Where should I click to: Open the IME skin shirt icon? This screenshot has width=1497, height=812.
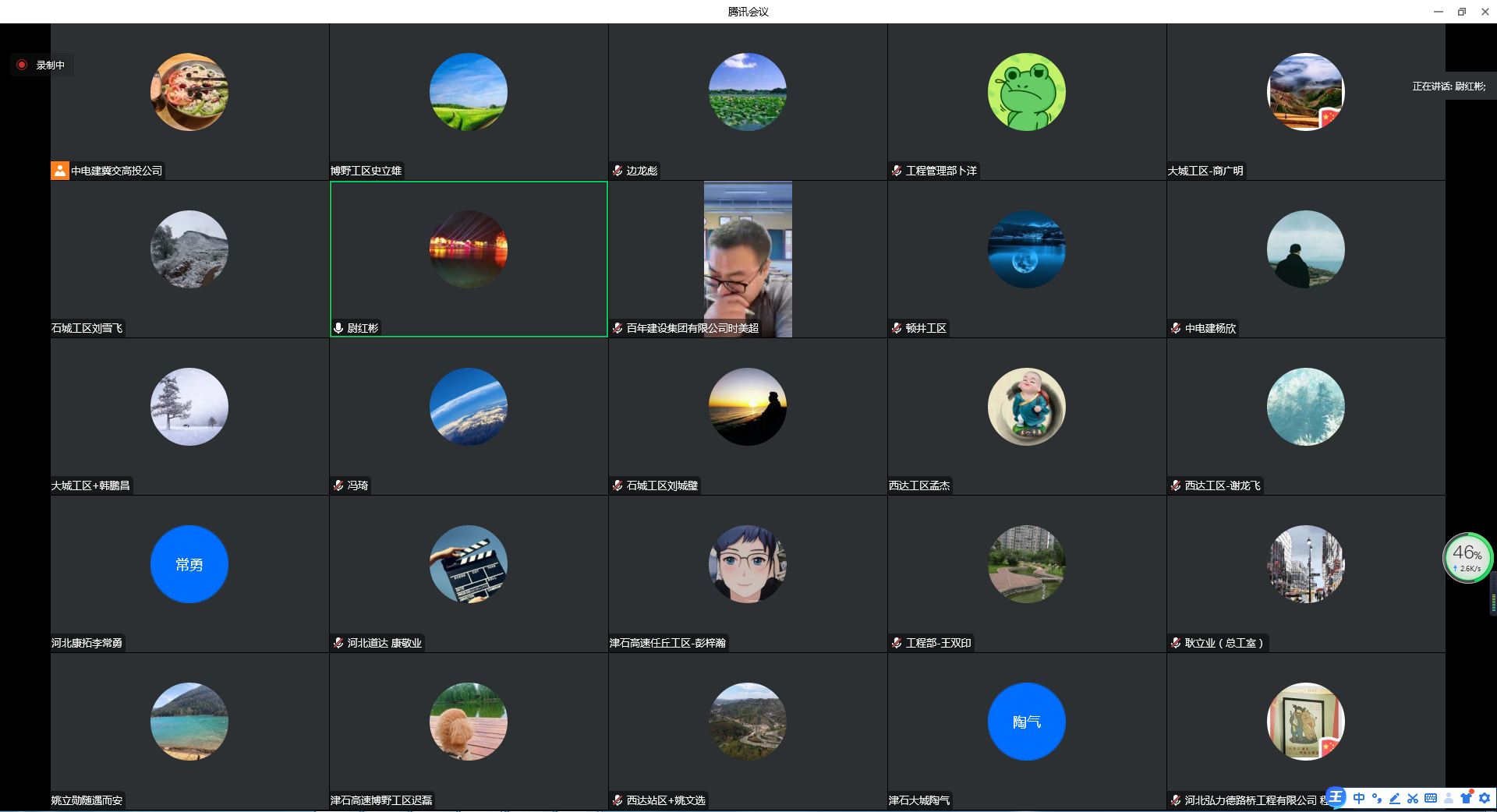(x=1466, y=798)
